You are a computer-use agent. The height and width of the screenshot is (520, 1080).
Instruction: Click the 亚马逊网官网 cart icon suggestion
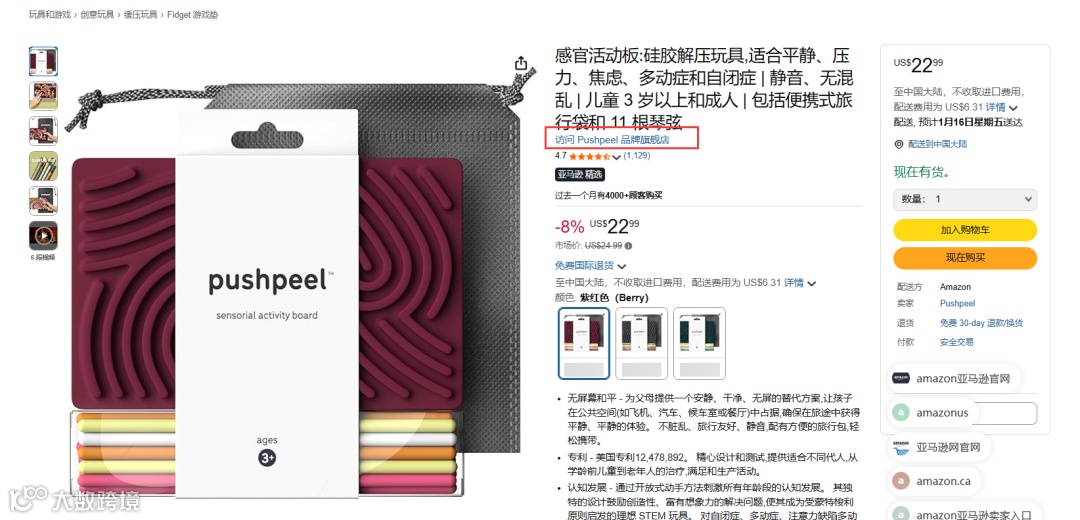pyautogui.click(x=901, y=447)
